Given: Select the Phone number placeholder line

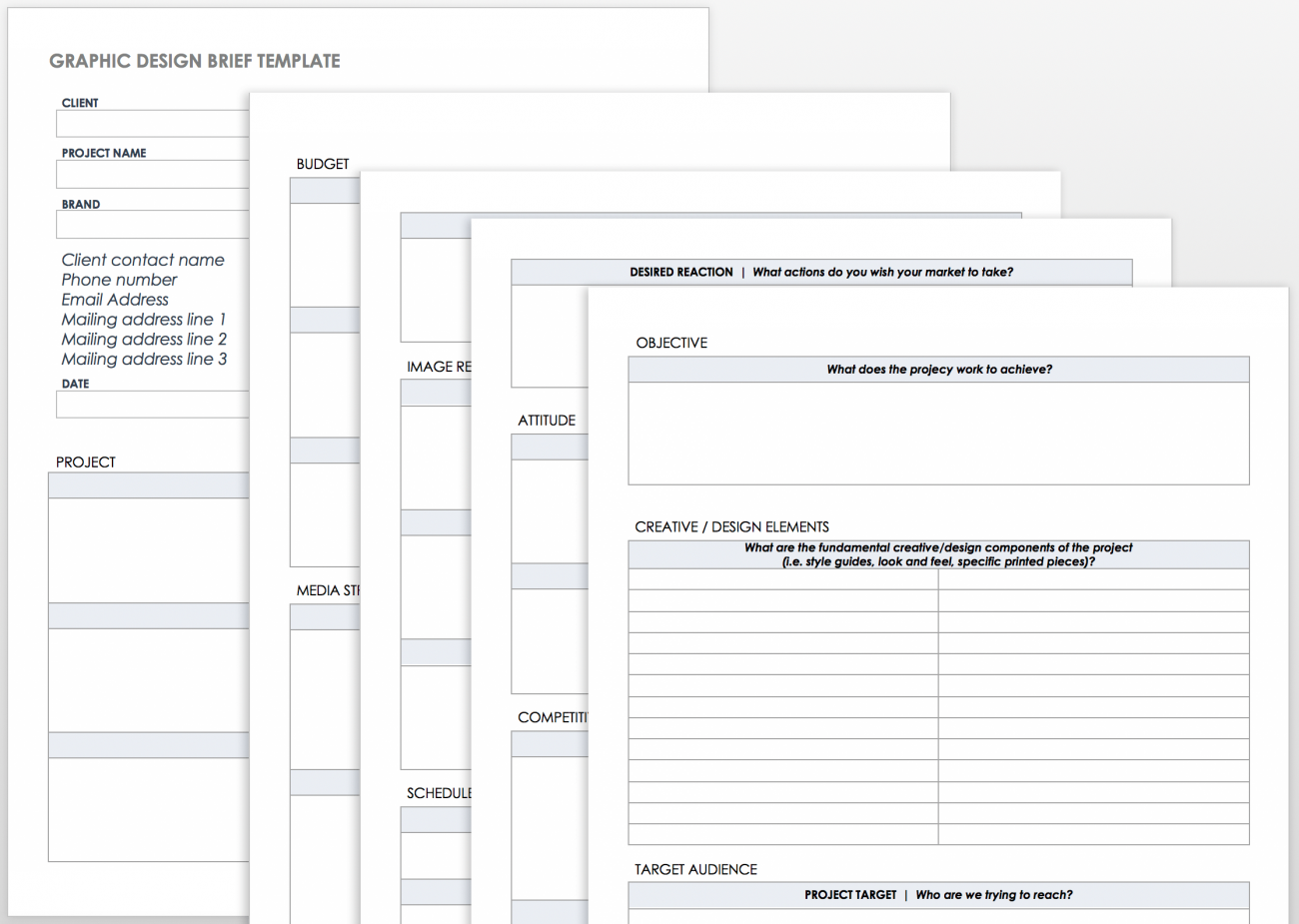Looking at the screenshot, I should [x=119, y=280].
